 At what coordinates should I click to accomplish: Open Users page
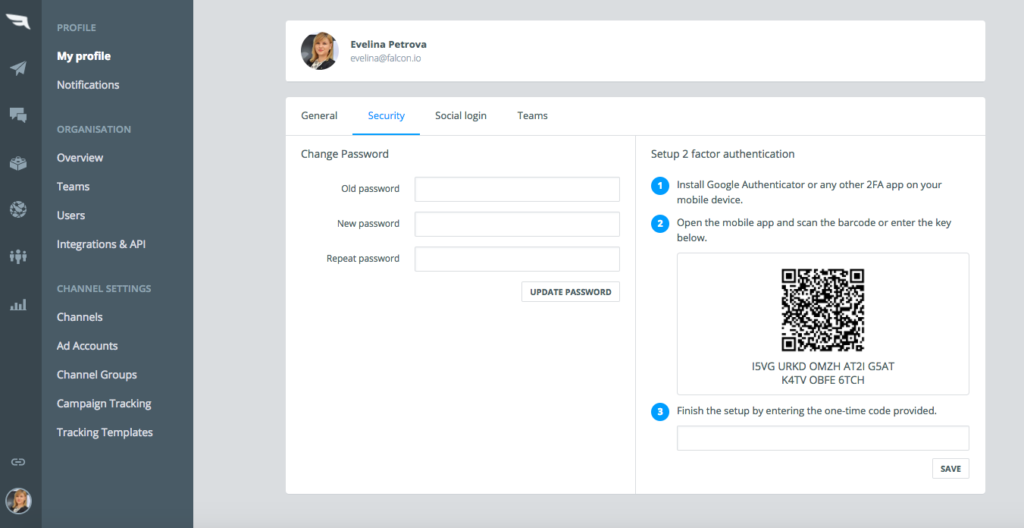coord(71,215)
